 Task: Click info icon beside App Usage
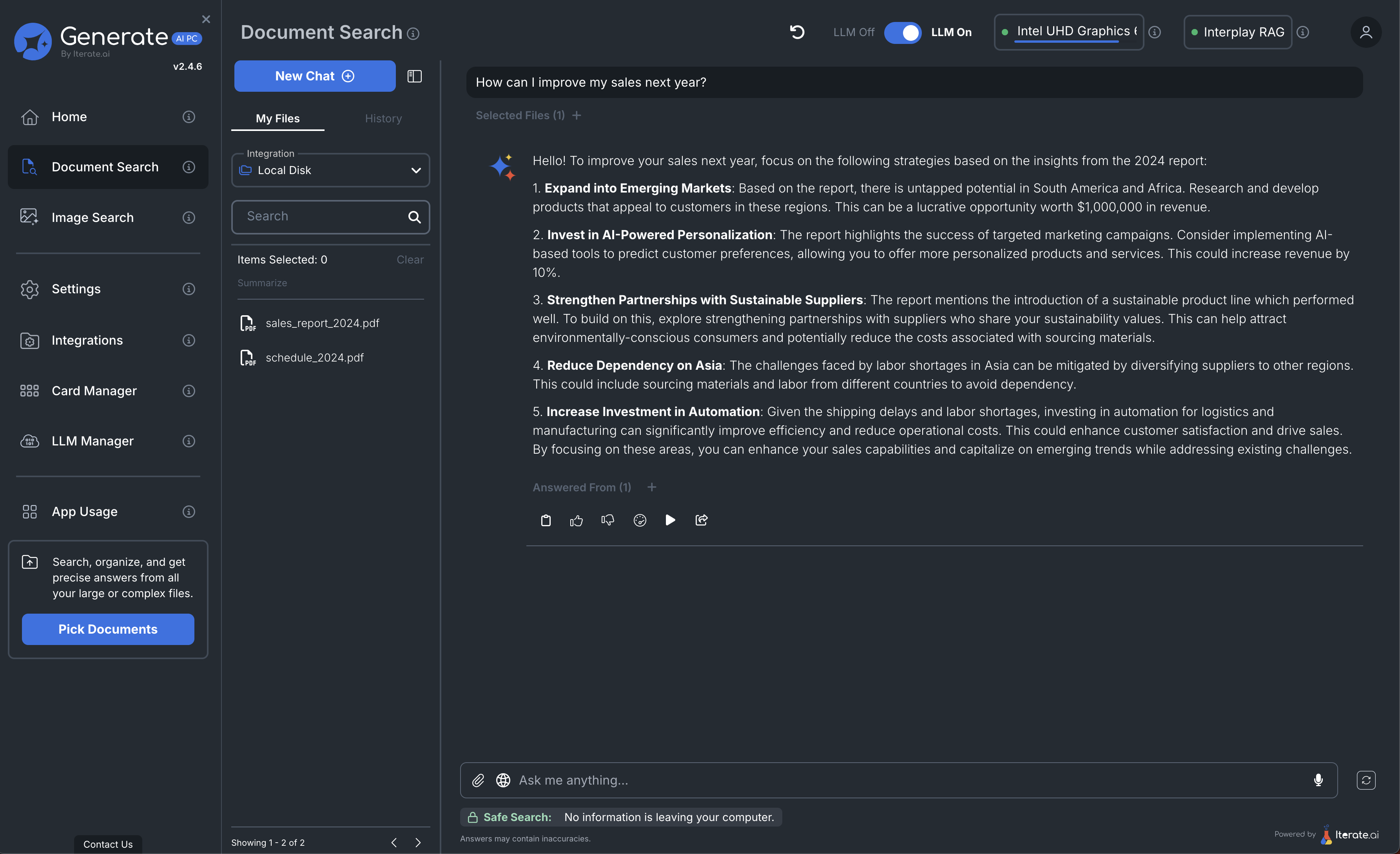click(x=189, y=511)
